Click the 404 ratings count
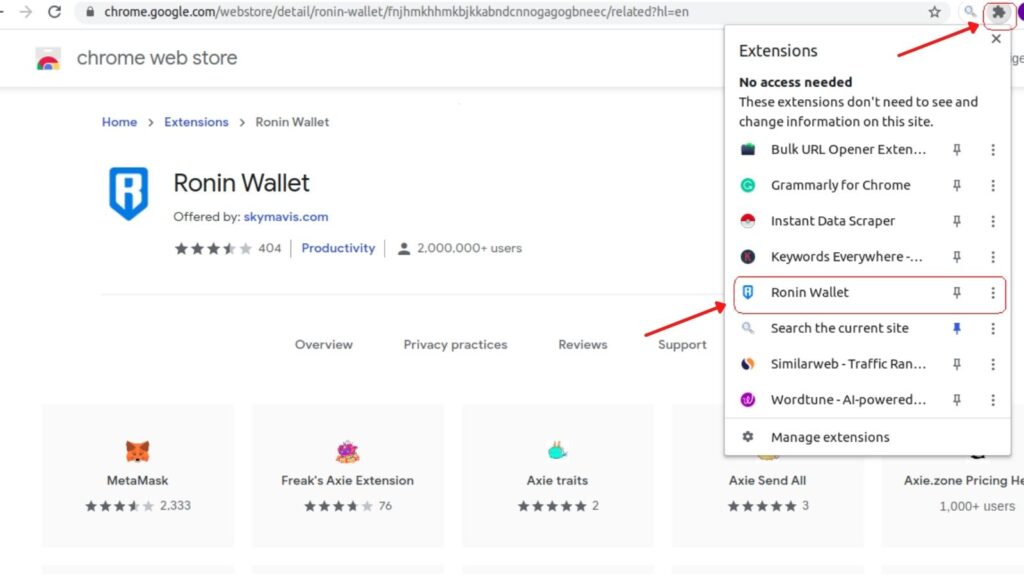This screenshot has width=1024, height=576. point(269,248)
